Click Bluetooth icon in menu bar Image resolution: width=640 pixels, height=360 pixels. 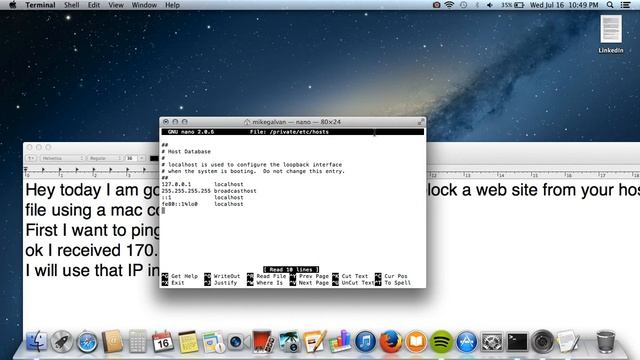click(x=477, y=5)
